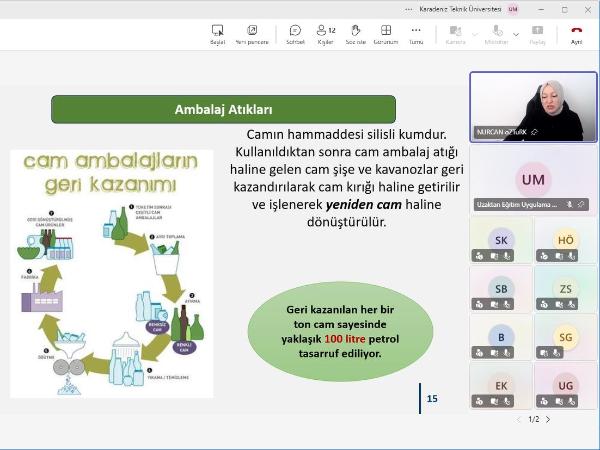Show the Kişiler participants list
Viewport: 600px width, 450px height.
pos(325,35)
